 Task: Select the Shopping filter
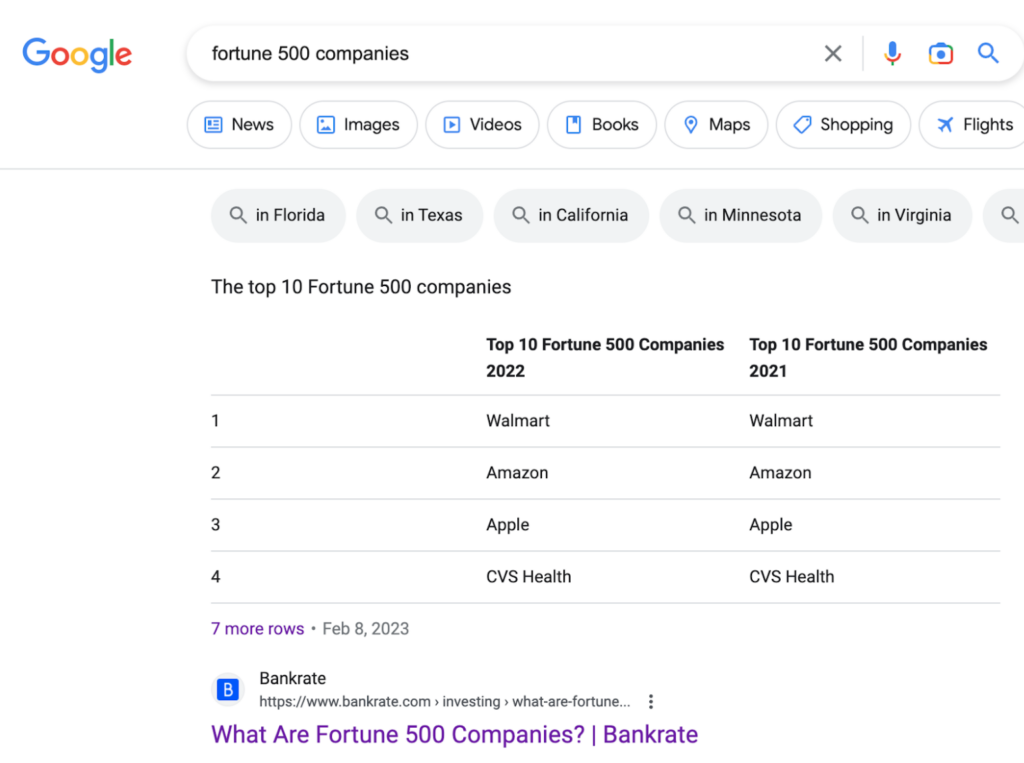pyautogui.click(x=843, y=125)
